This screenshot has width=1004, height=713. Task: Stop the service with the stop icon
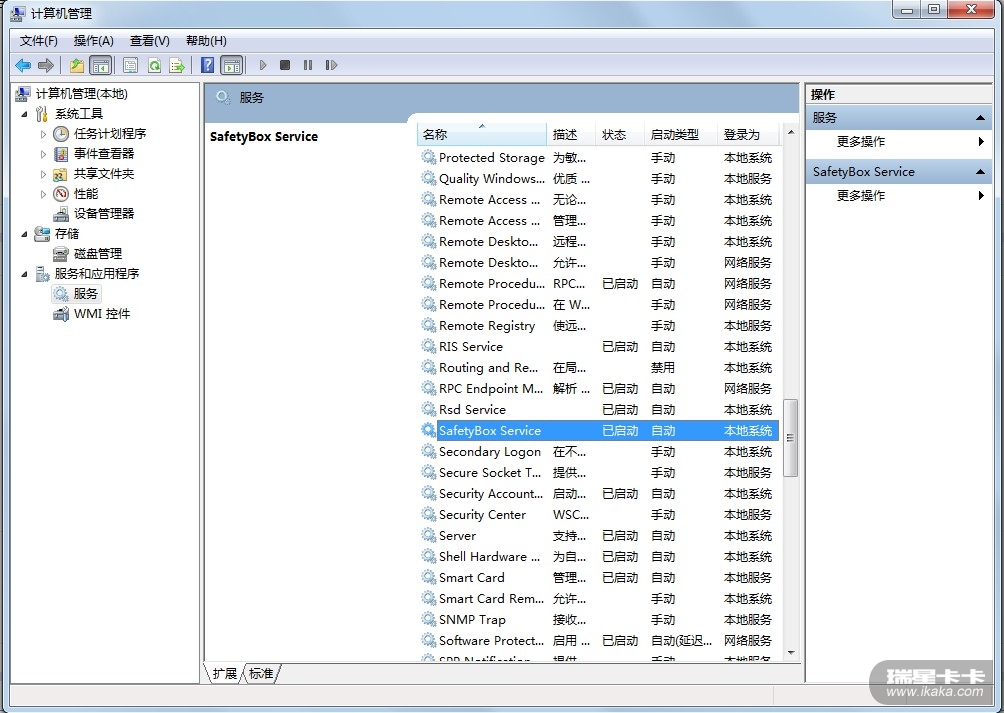click(285, 65)
